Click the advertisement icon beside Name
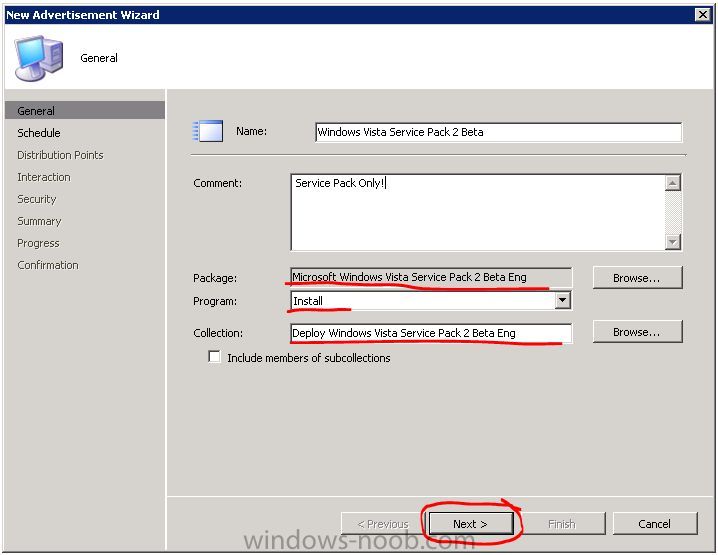Viewport: 718px width, 555px height. [x=208, y=131]
